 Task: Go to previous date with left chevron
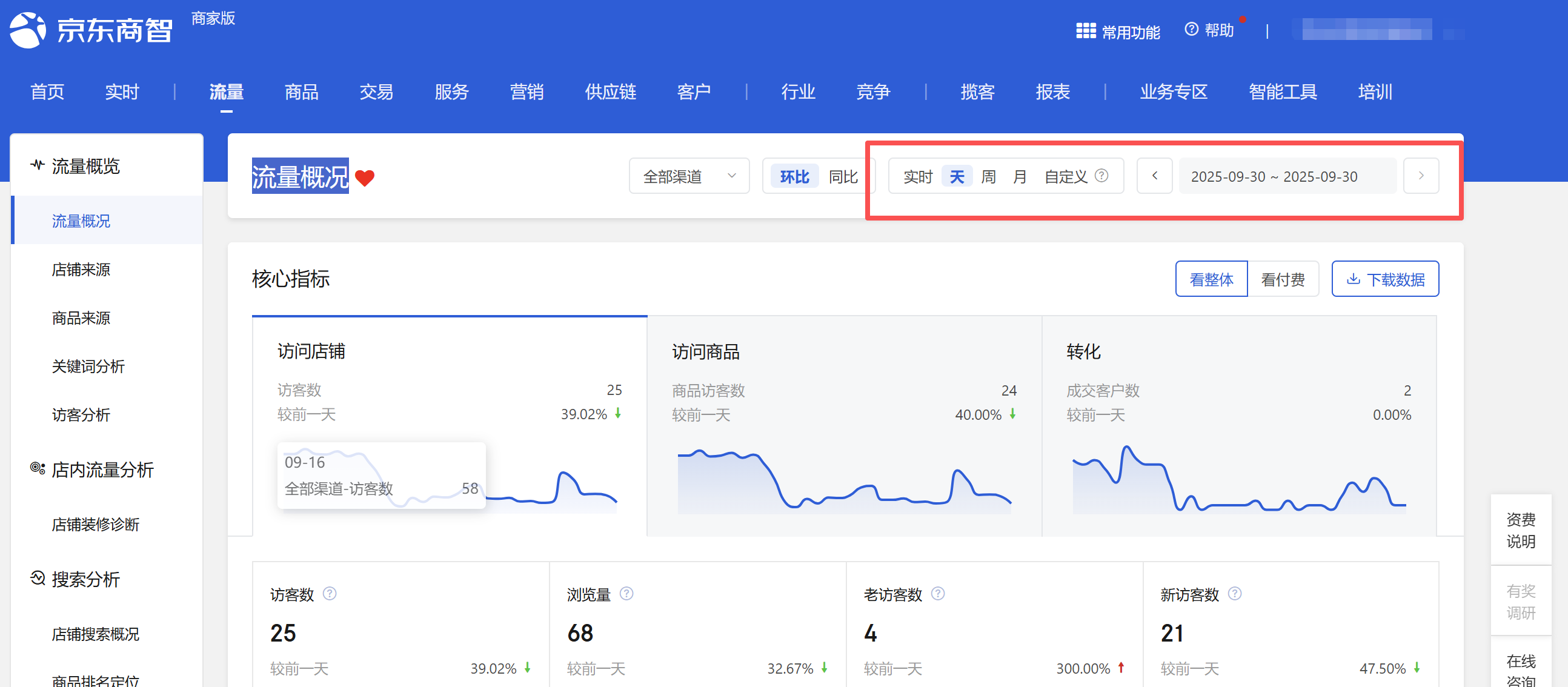point(1154,176)
